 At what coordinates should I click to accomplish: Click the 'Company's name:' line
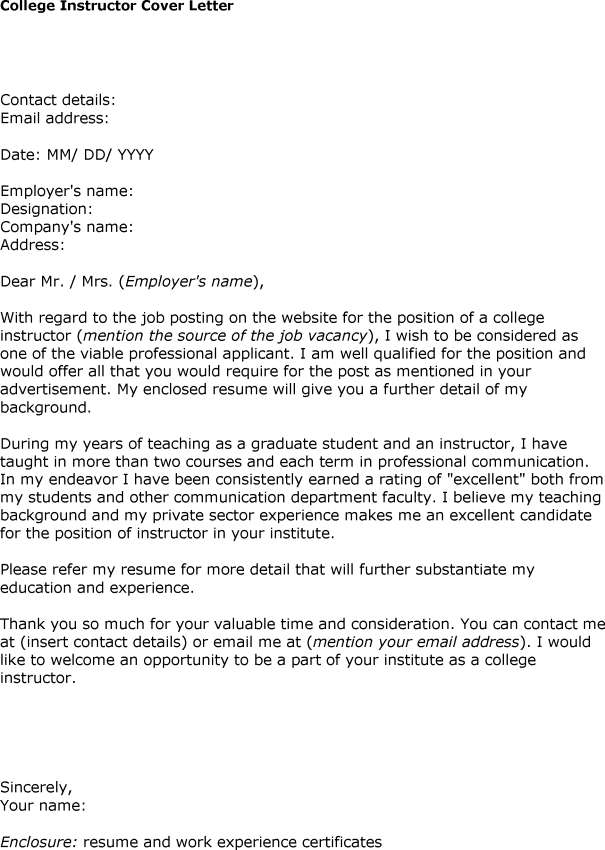pyautogui.click(x=67, y=227)
